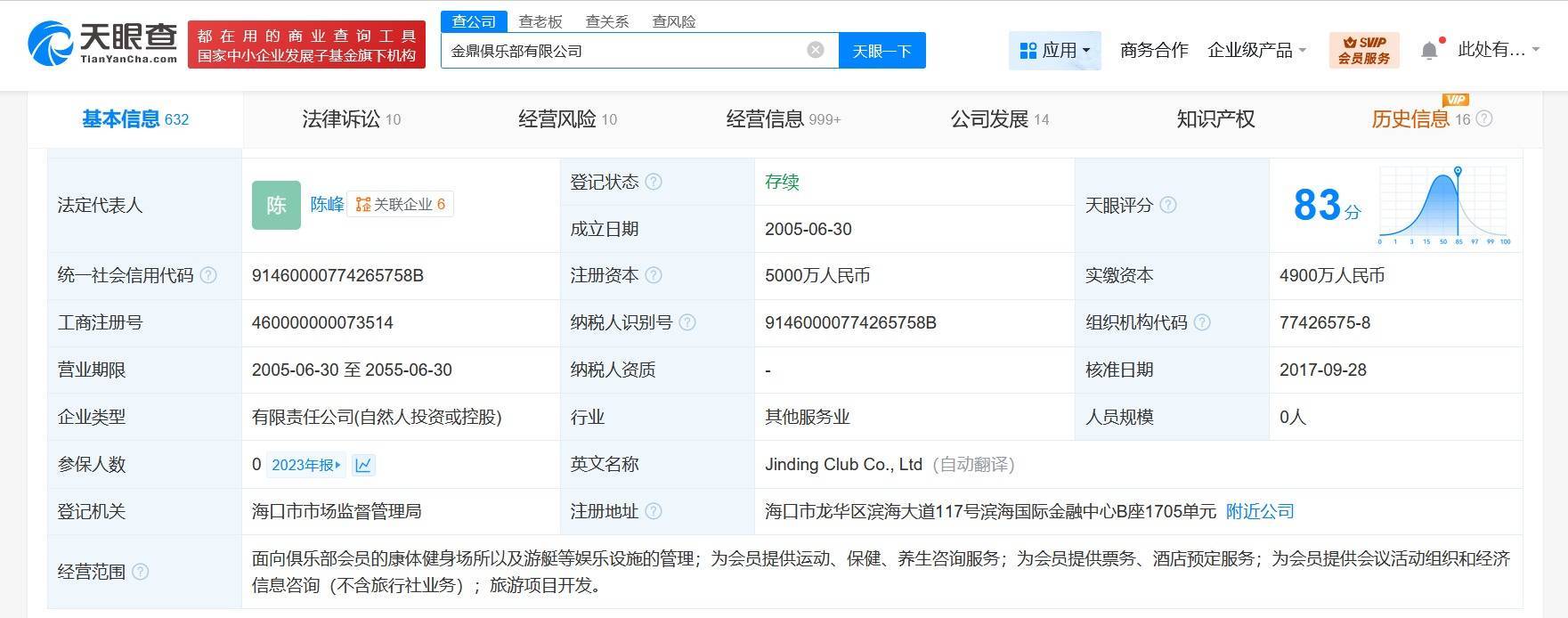Switch to the 基本信息 tab

click(135, 119)
